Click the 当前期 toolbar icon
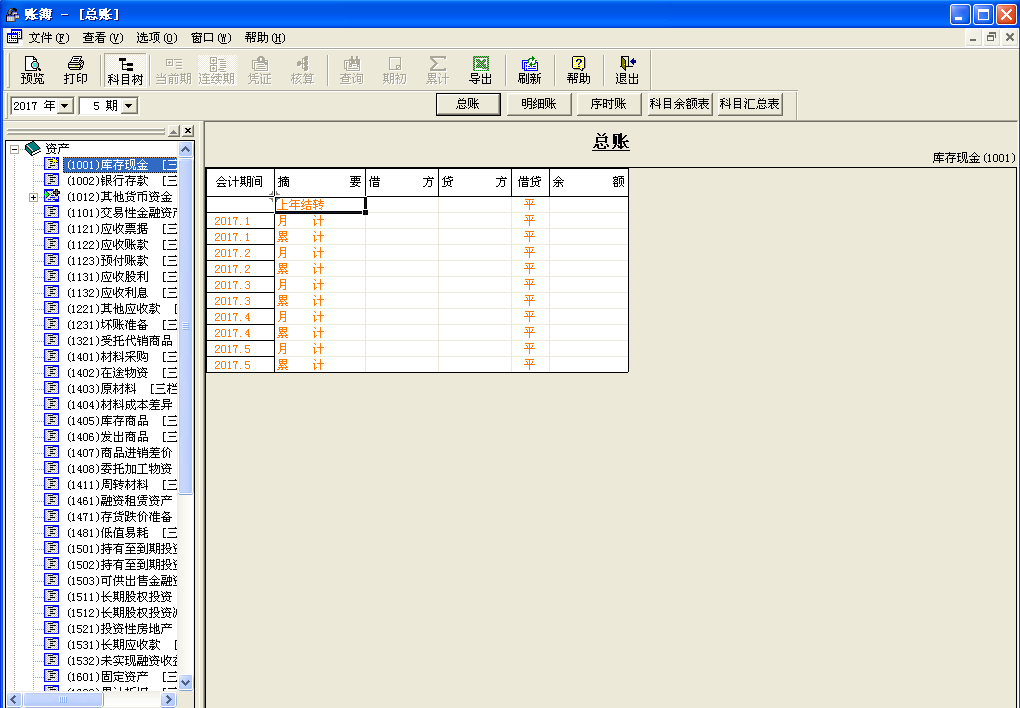Viewport: 1020px width, 708px height. click(x=174, y=70)
